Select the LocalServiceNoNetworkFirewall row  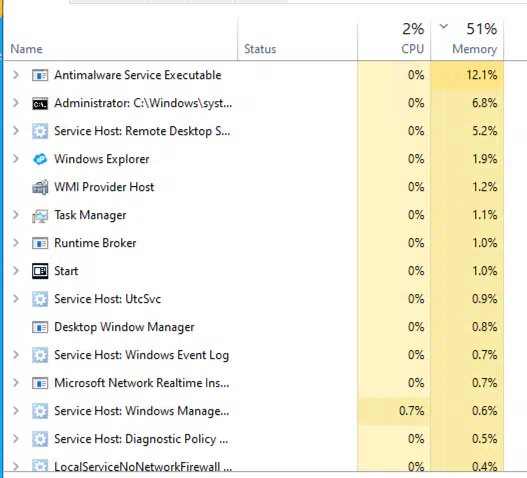point(253,466)
